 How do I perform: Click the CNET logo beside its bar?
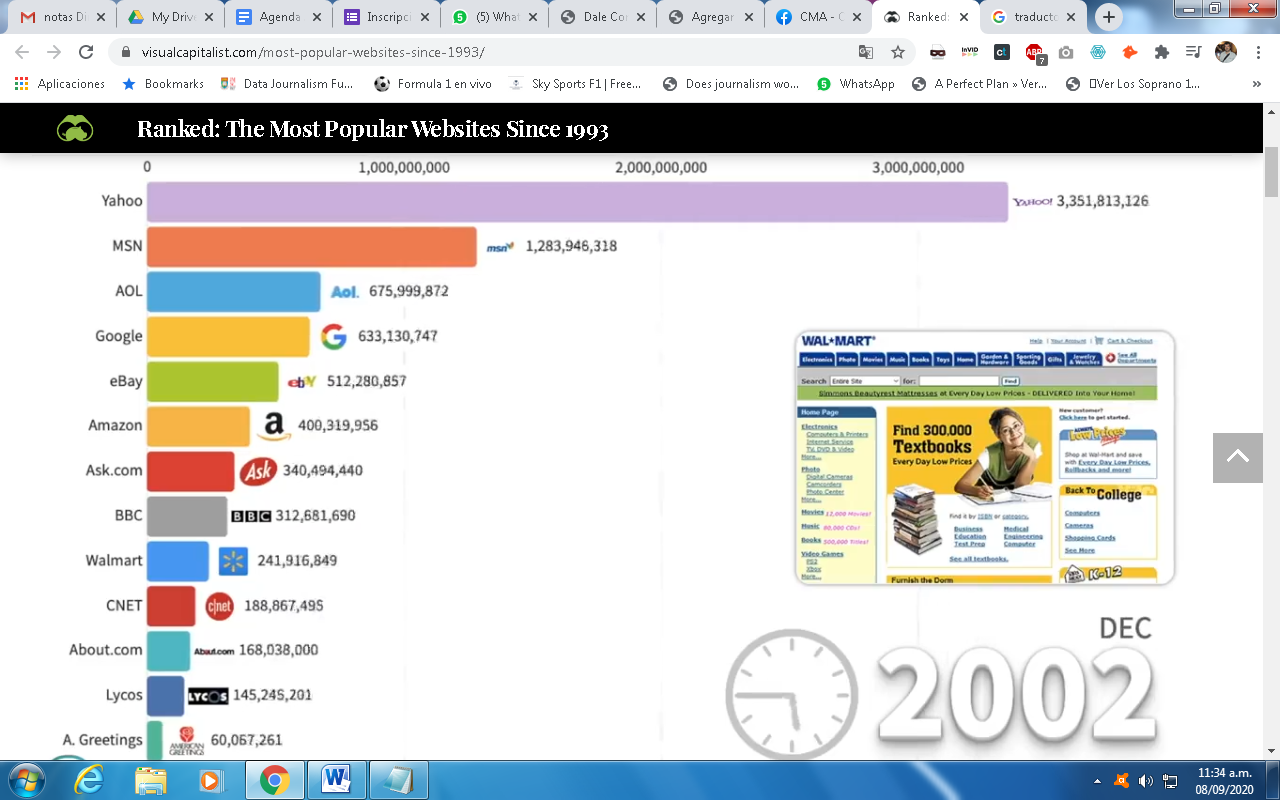click(x=219, y=606)
